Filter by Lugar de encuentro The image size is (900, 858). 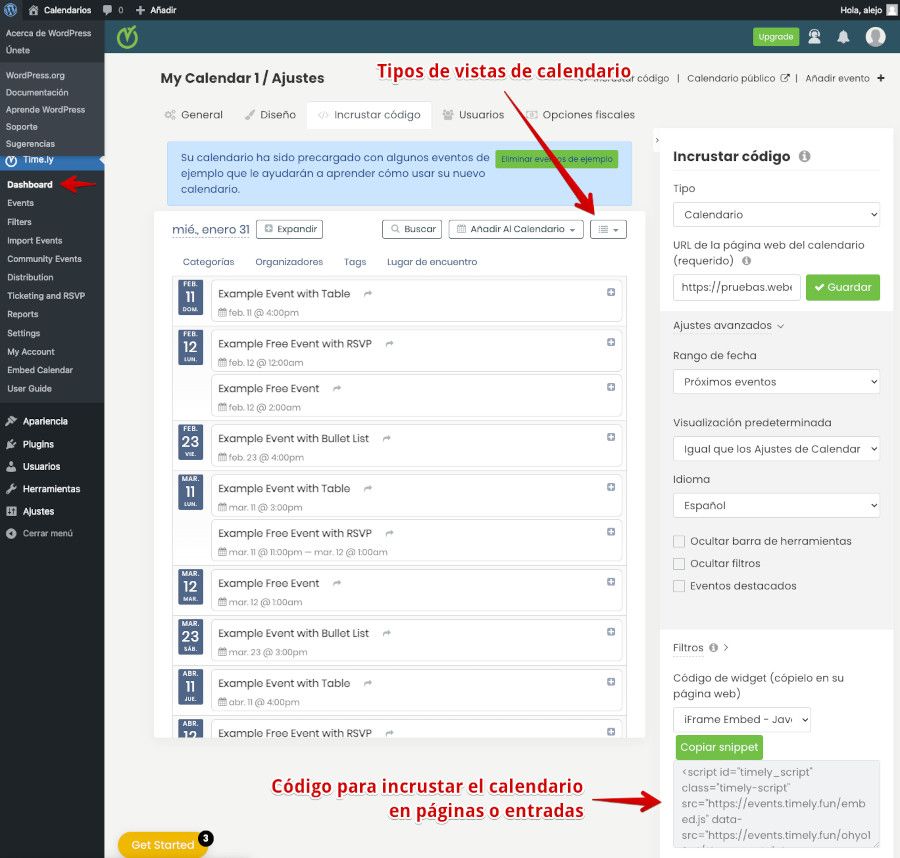[x=432, y=262]
